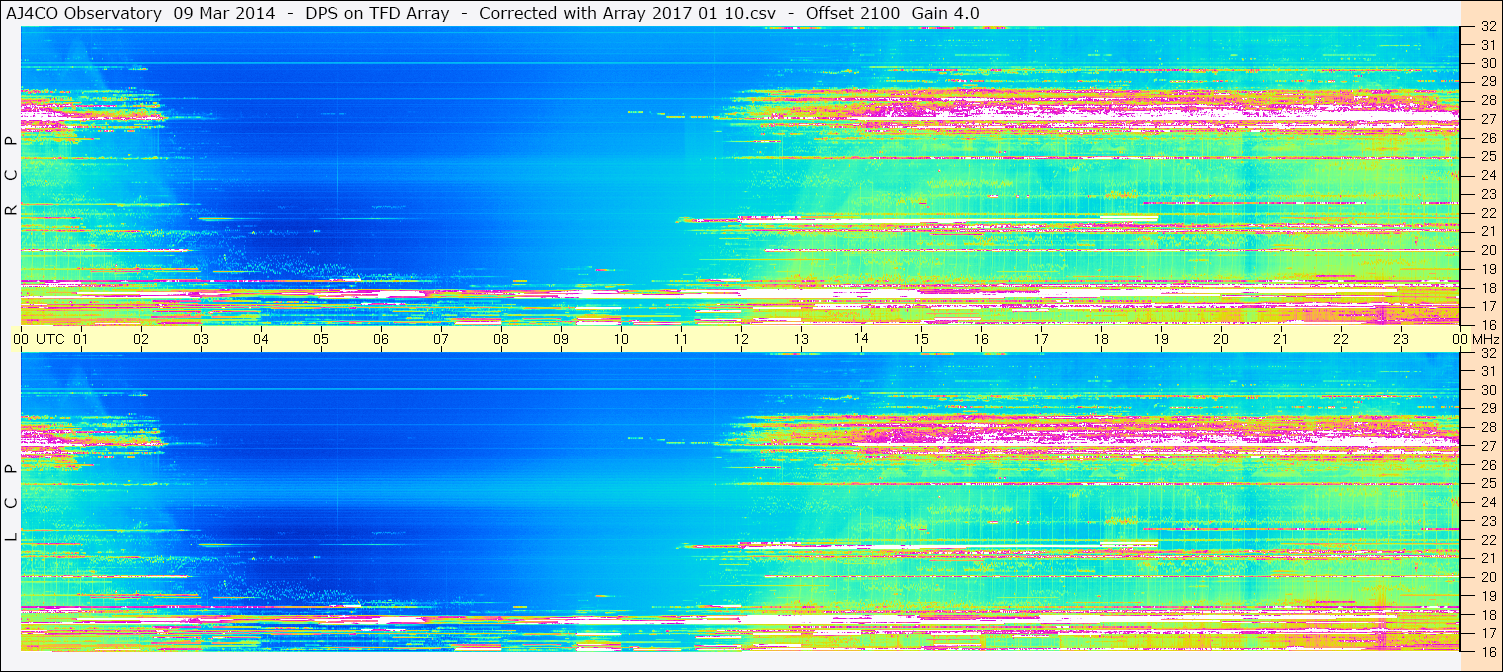Select the 07 hour mark on time axis
The width and height of the screenshot is (1503, 672).
(x=441, y=339)
